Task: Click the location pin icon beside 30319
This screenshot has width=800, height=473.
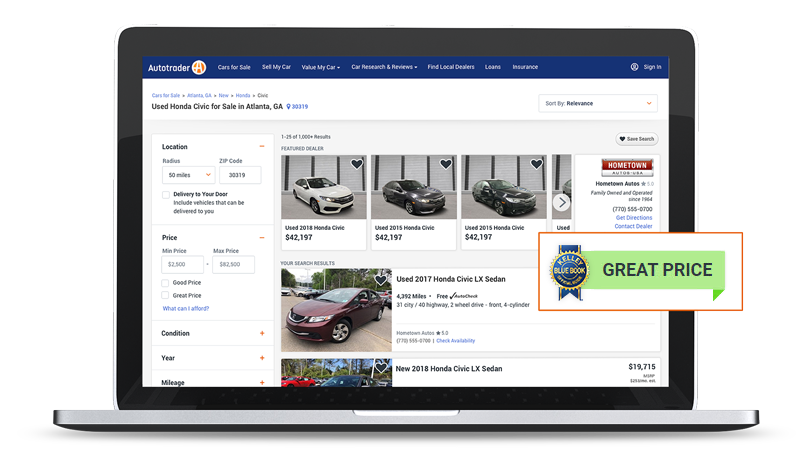Action: tap(288, 107)
